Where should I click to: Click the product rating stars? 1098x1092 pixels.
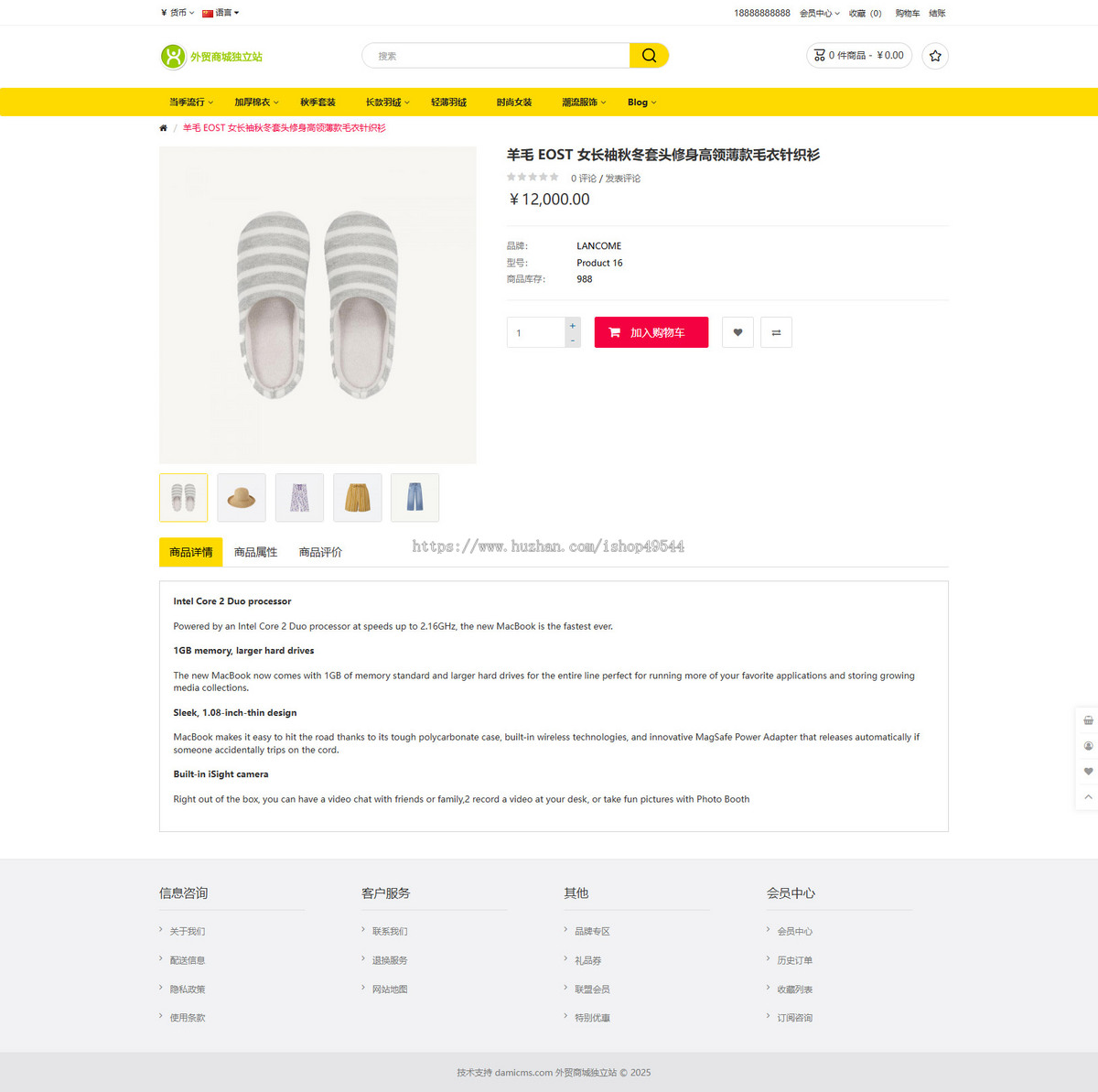533,177
